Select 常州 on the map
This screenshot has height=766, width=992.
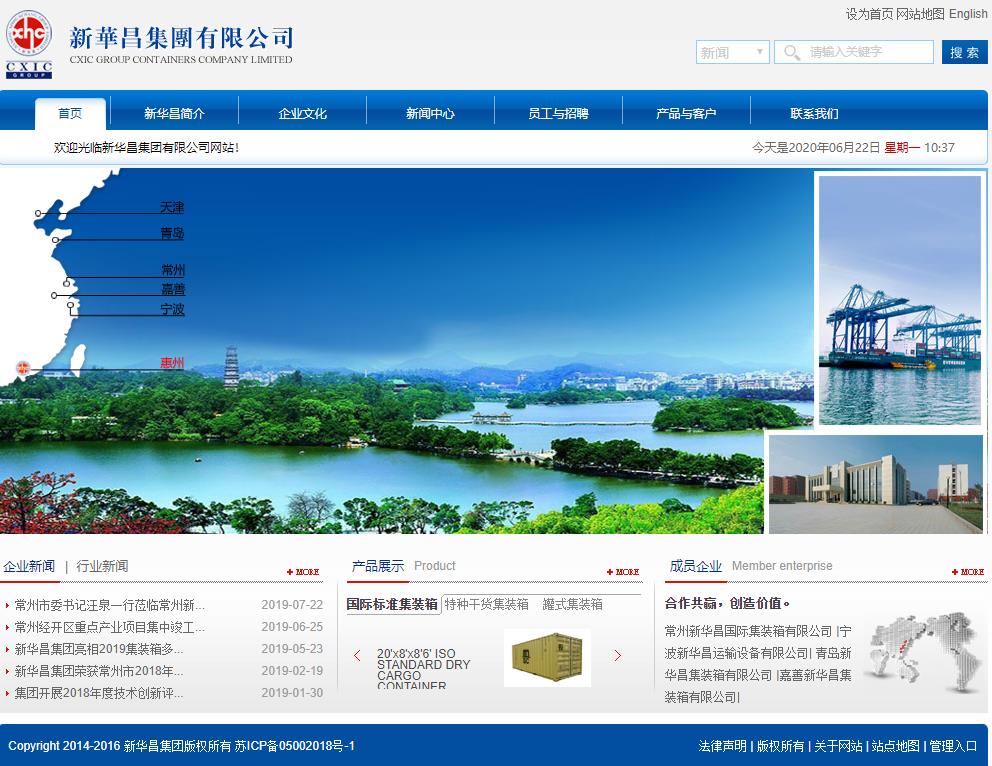click(173, 271)
